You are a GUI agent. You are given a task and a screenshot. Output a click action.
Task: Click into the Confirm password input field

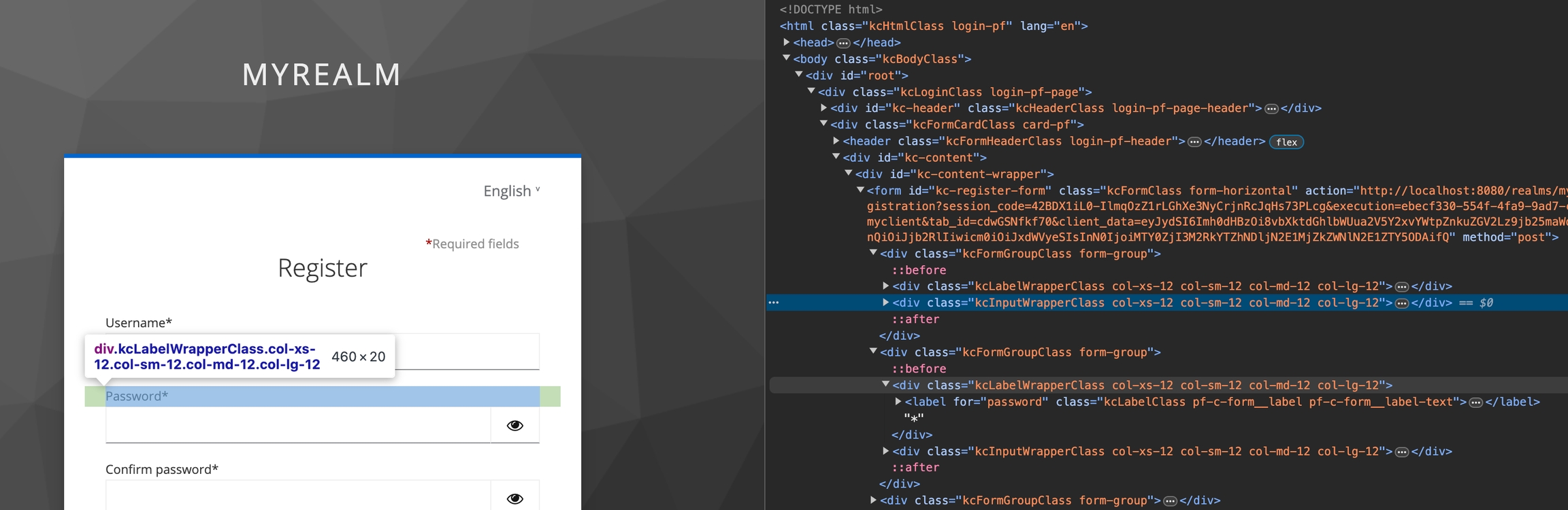pyautogui.click(x=298, y=496)
